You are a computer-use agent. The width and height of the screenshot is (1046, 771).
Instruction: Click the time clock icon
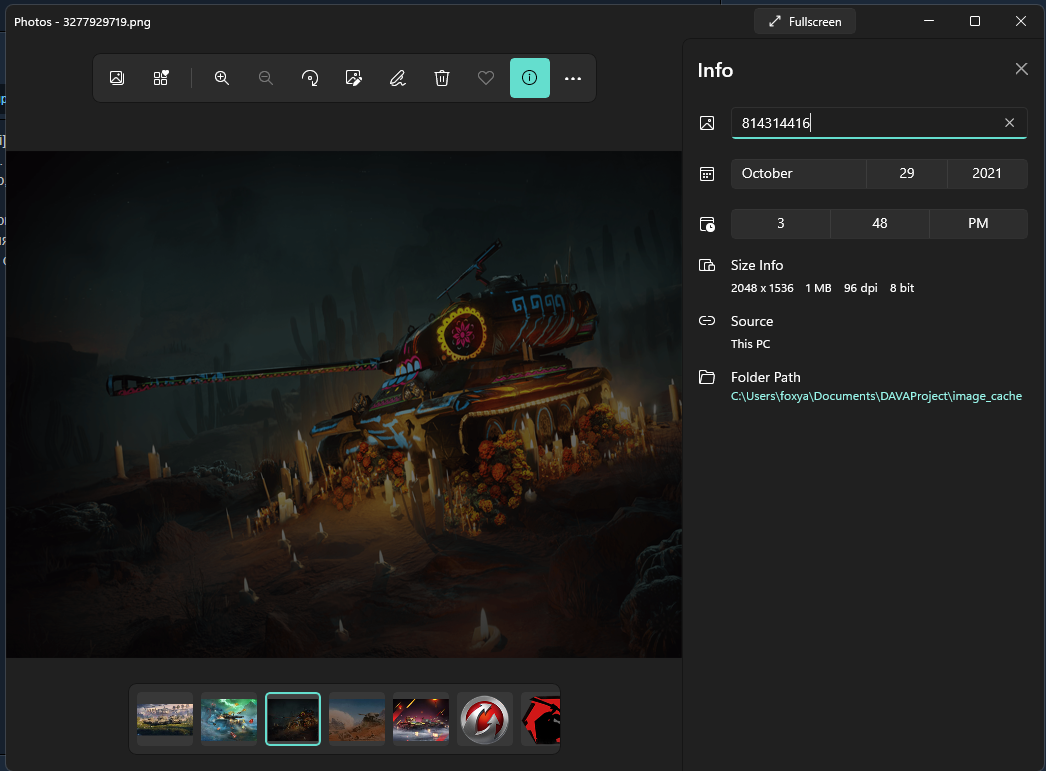coord(707,224)
